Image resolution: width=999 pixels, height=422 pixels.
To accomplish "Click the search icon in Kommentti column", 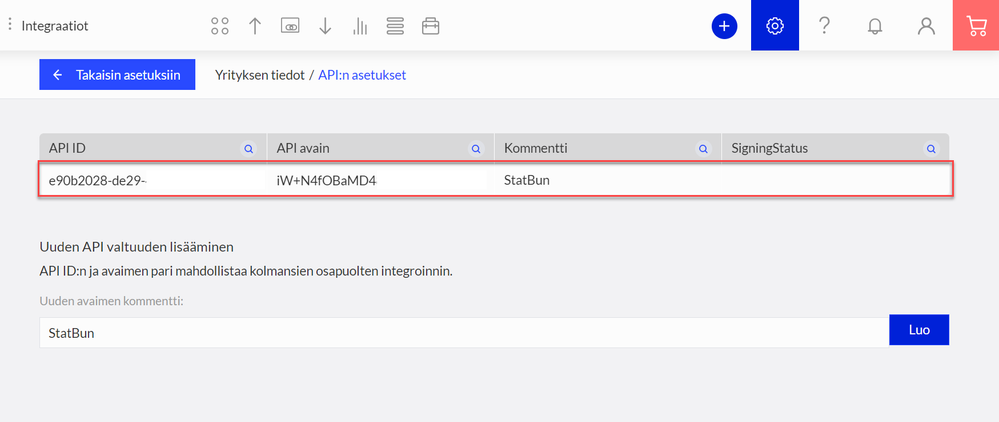I will pos(704,148).
